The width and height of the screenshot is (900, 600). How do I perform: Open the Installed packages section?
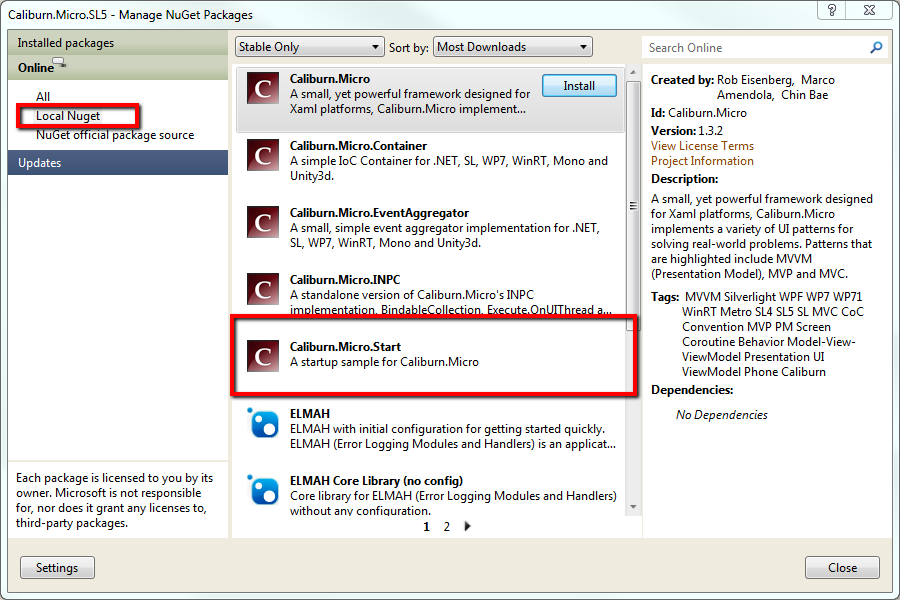click(118, 43)
